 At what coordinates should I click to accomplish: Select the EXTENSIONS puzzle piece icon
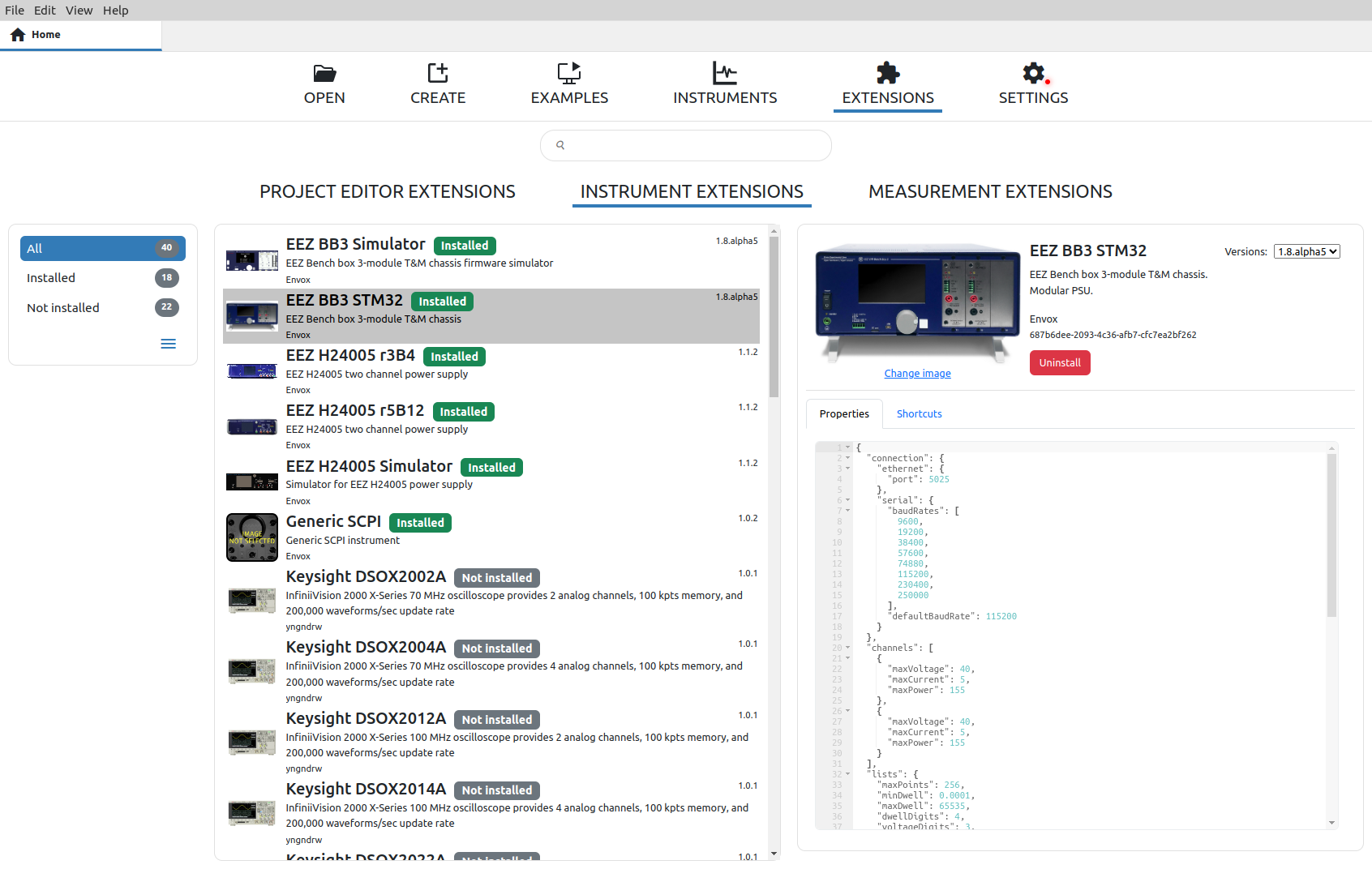(x=888, y=73)
